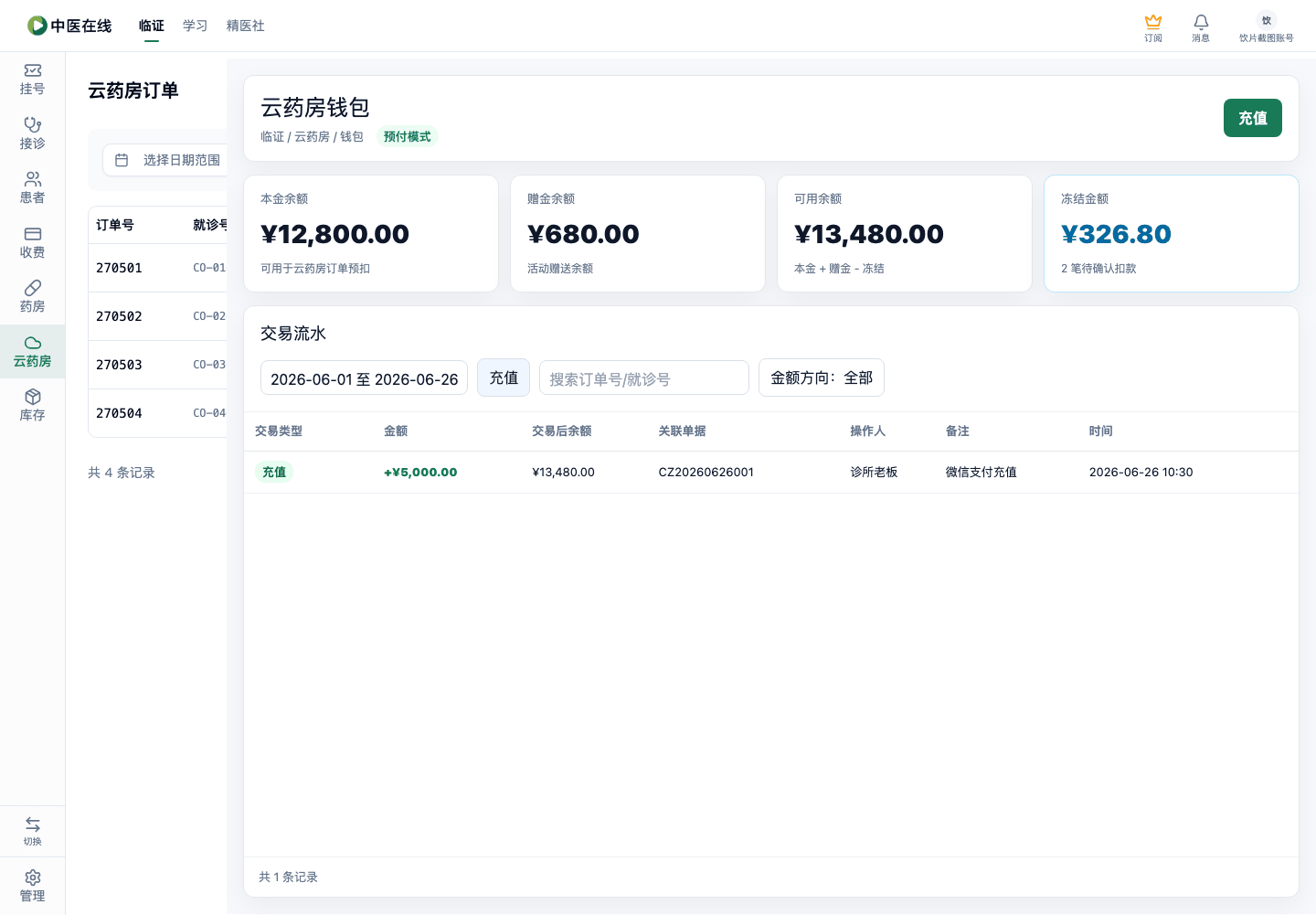The image size is (1316, 915).
Task: Go to the 患者 patients section
Action: coord(32,188)
